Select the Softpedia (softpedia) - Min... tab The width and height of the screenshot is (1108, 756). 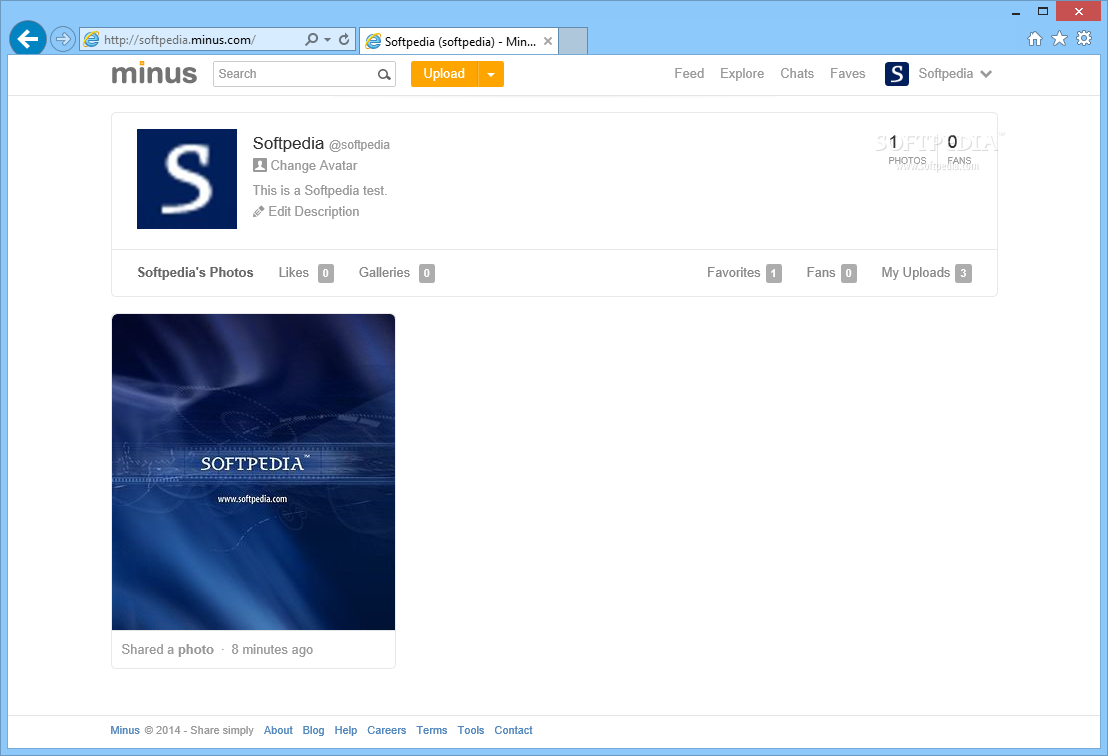point(459,41)
